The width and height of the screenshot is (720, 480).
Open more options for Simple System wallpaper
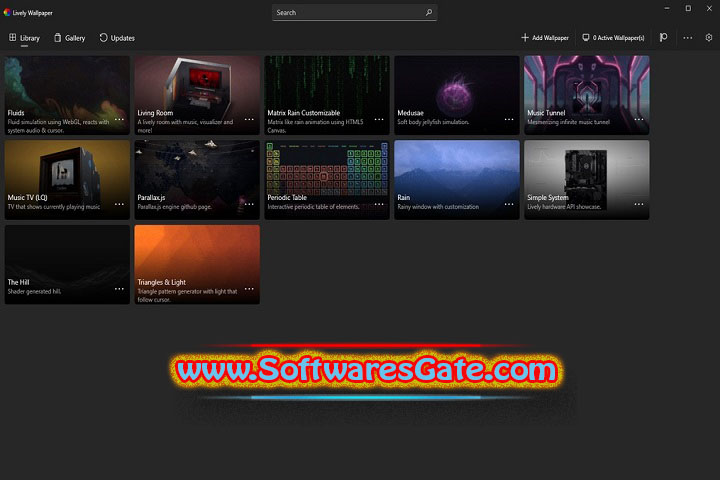(x=639, y=204)
